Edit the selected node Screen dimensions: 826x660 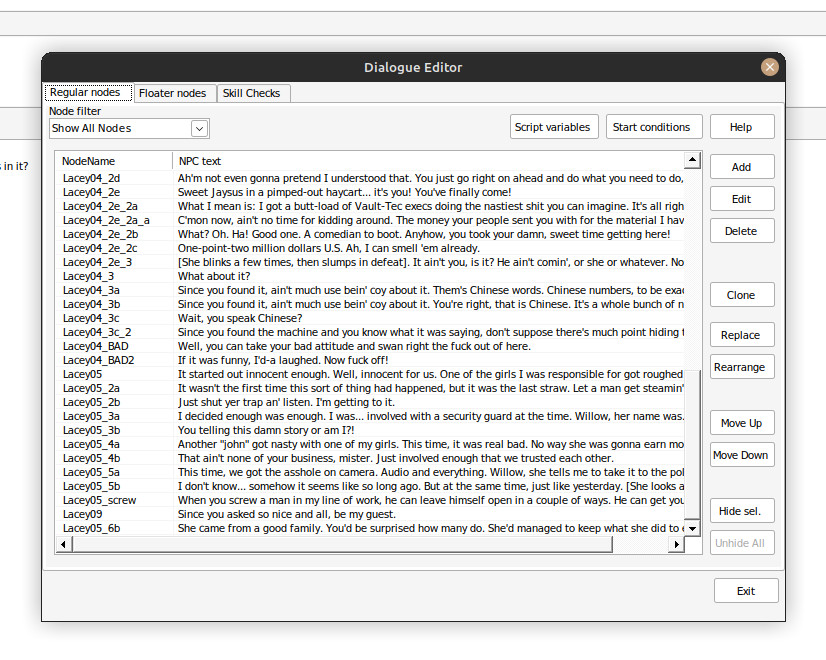pyautogui.click(x=742, y=199)
